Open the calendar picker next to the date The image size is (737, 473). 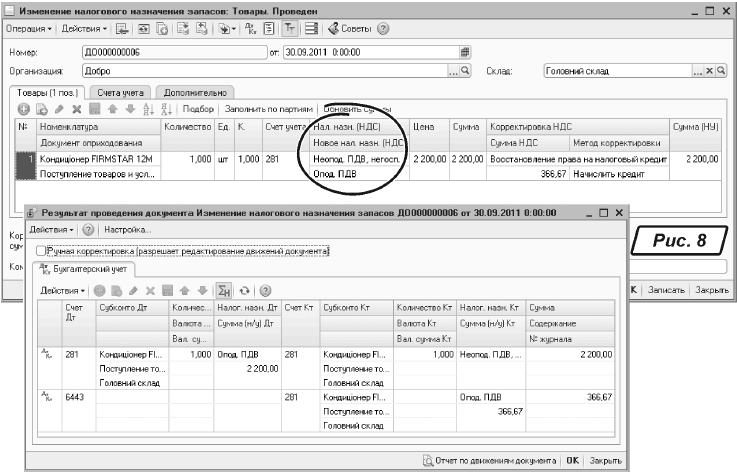(x=464, y=51)
